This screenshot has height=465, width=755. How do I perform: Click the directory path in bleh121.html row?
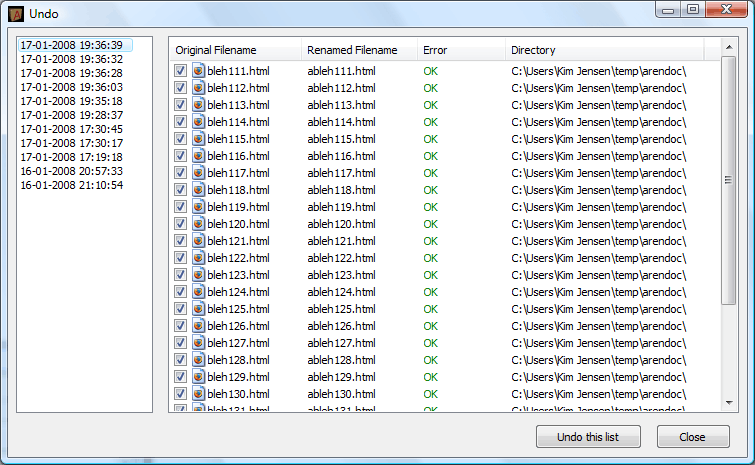coord(599,241)
